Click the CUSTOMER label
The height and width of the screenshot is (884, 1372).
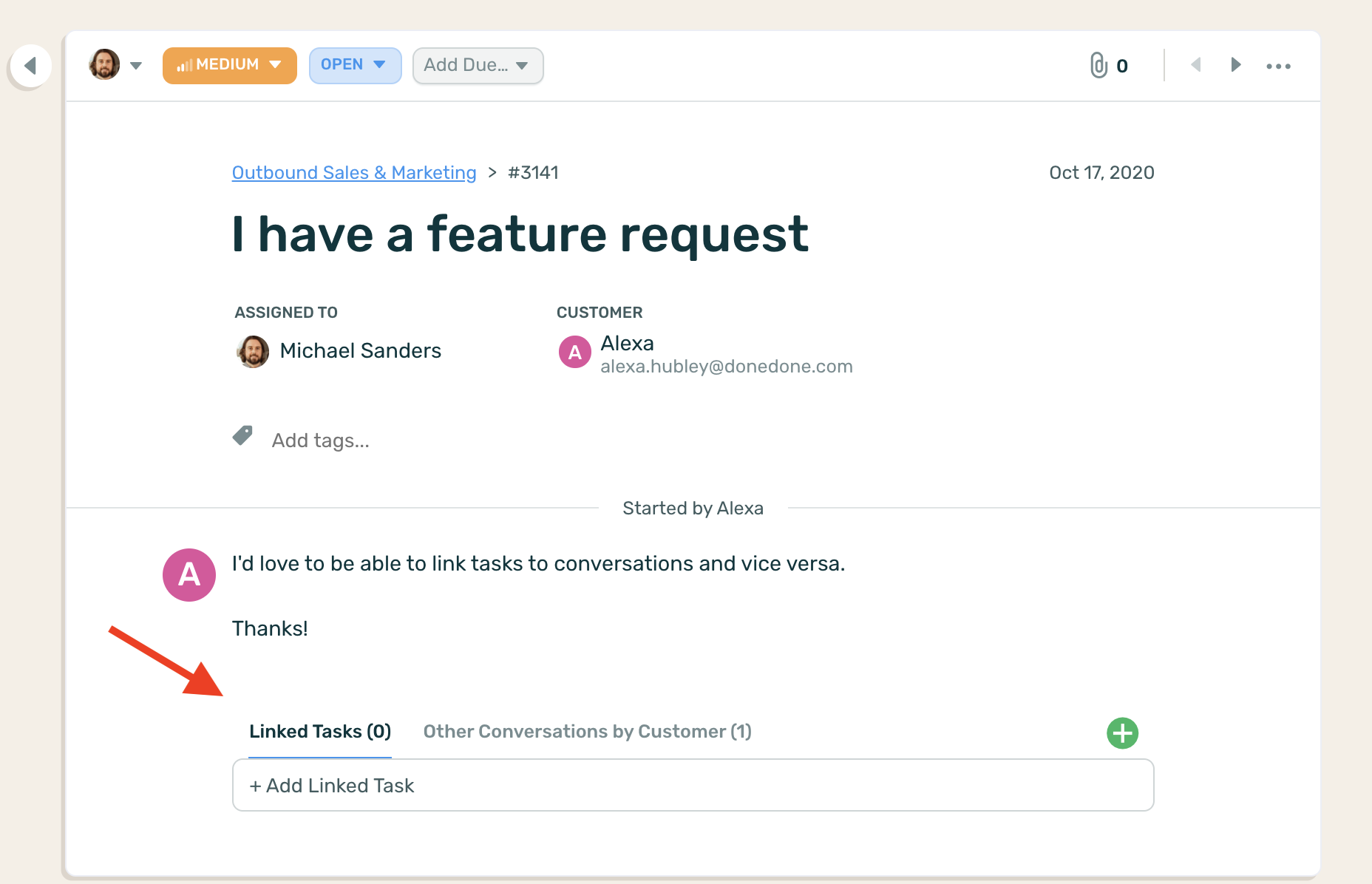(x=600, y=313)
